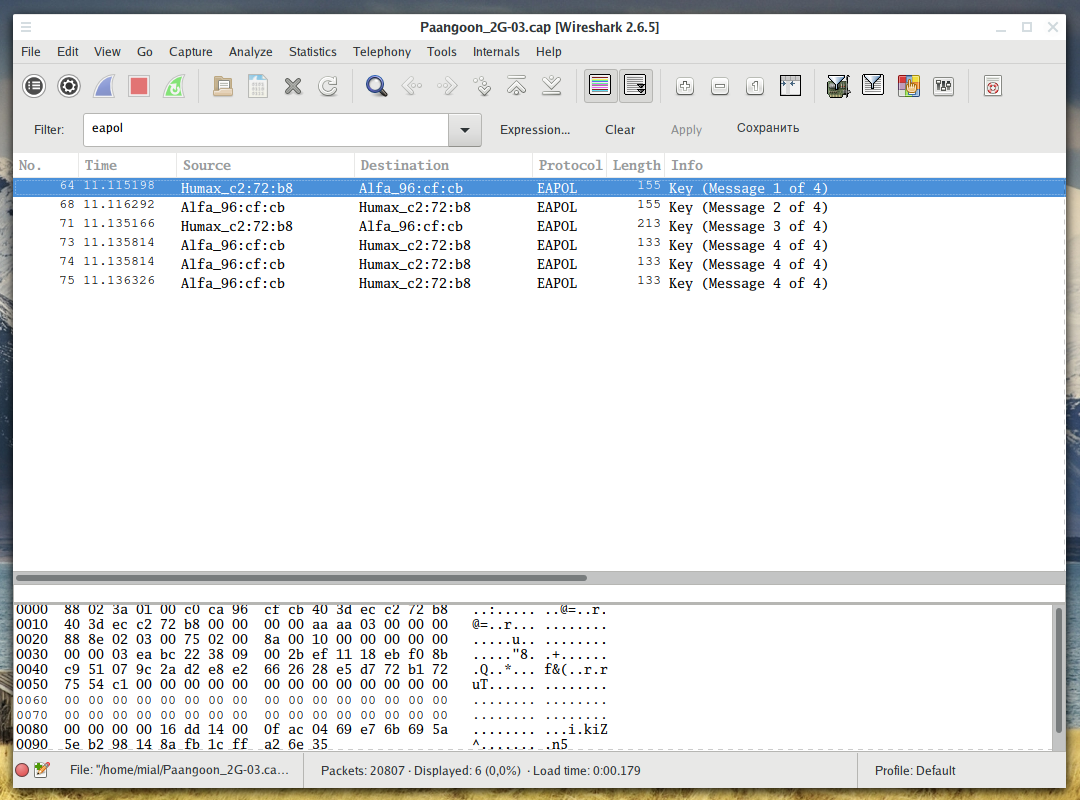This screenshot has height=800, width=1080.
Task: Click the Expression... button
Action: click(535, 130)
